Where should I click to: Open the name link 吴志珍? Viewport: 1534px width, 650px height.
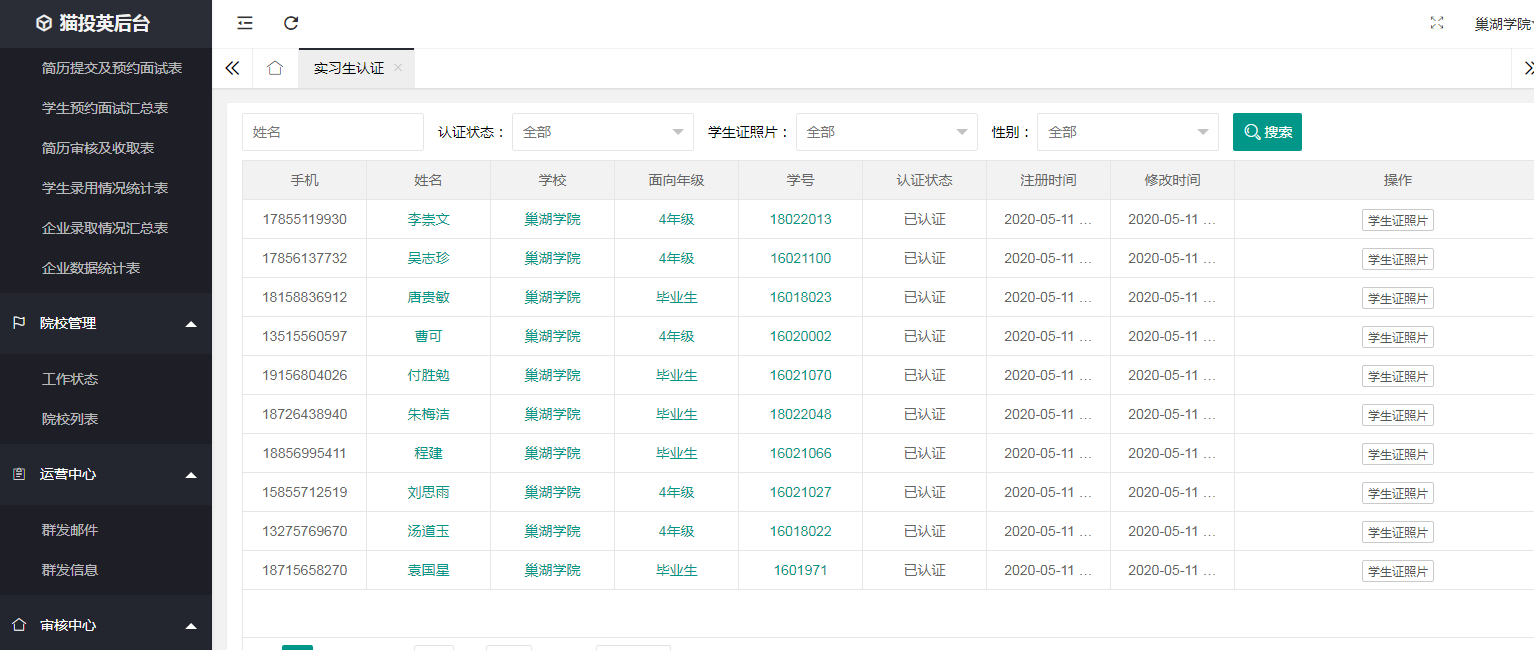428,258
